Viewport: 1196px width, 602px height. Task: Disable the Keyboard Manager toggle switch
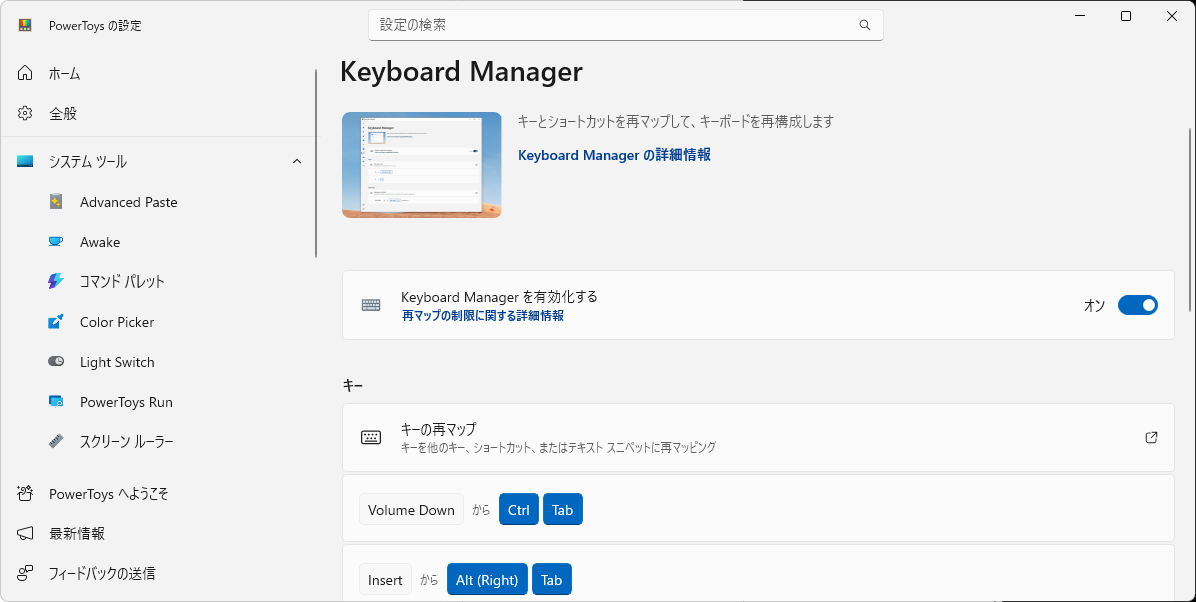tap(1137, 305)
